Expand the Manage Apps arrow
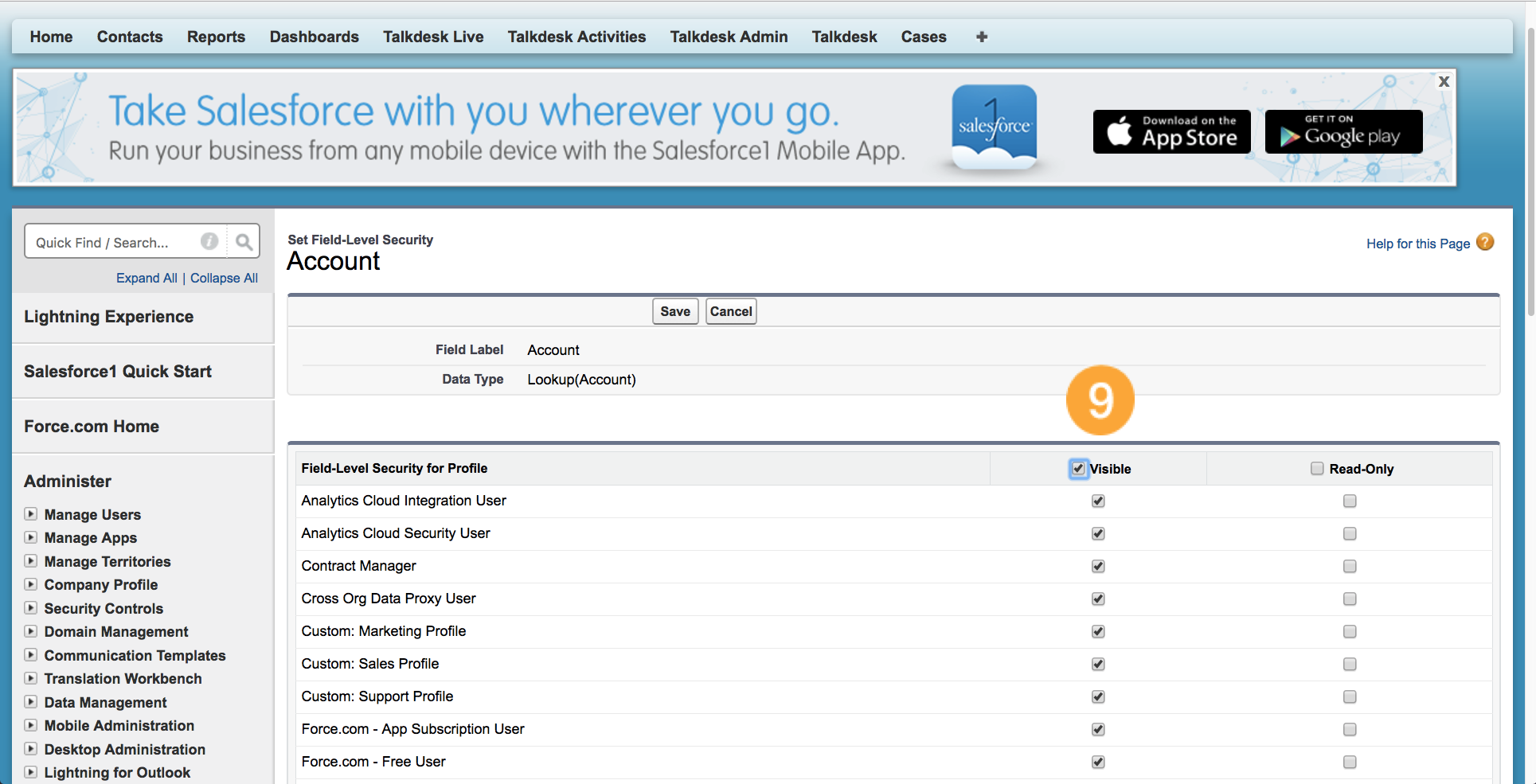The image size is (1536, 784). coord(30,537)
